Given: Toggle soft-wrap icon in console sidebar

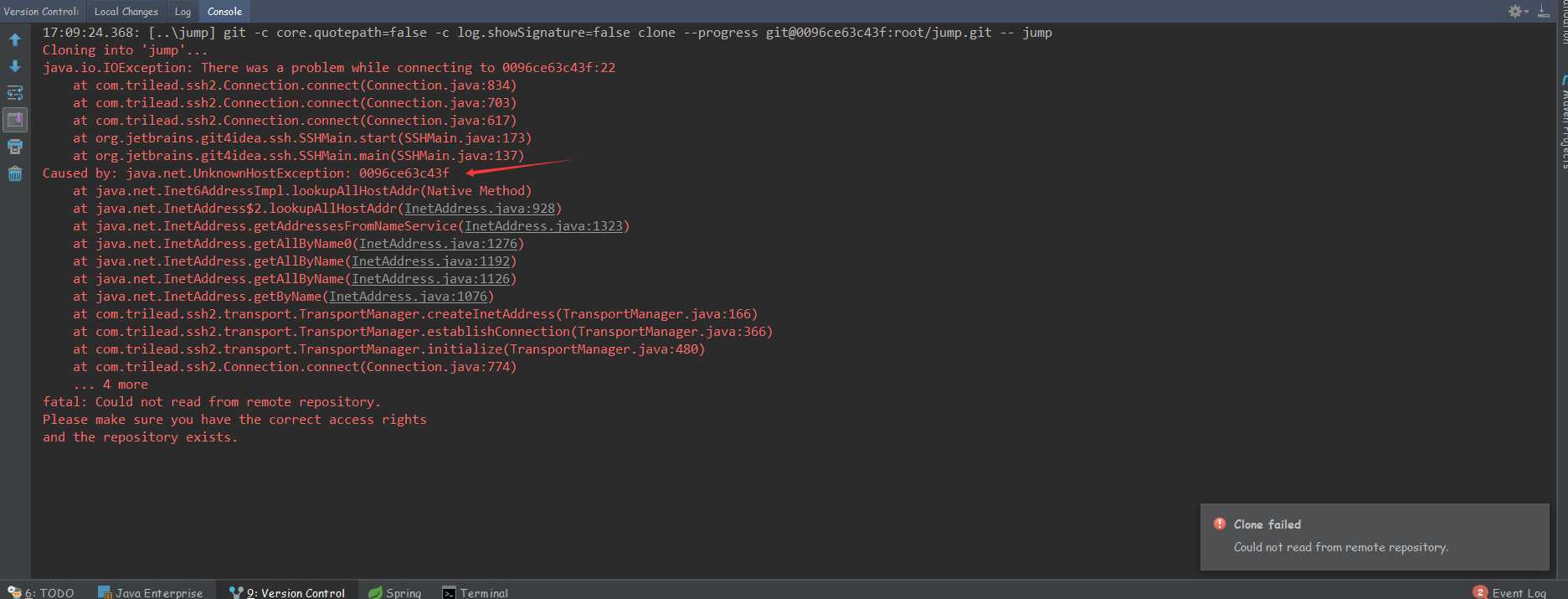Looking at the screenshot, I should [x=15, y=93].
